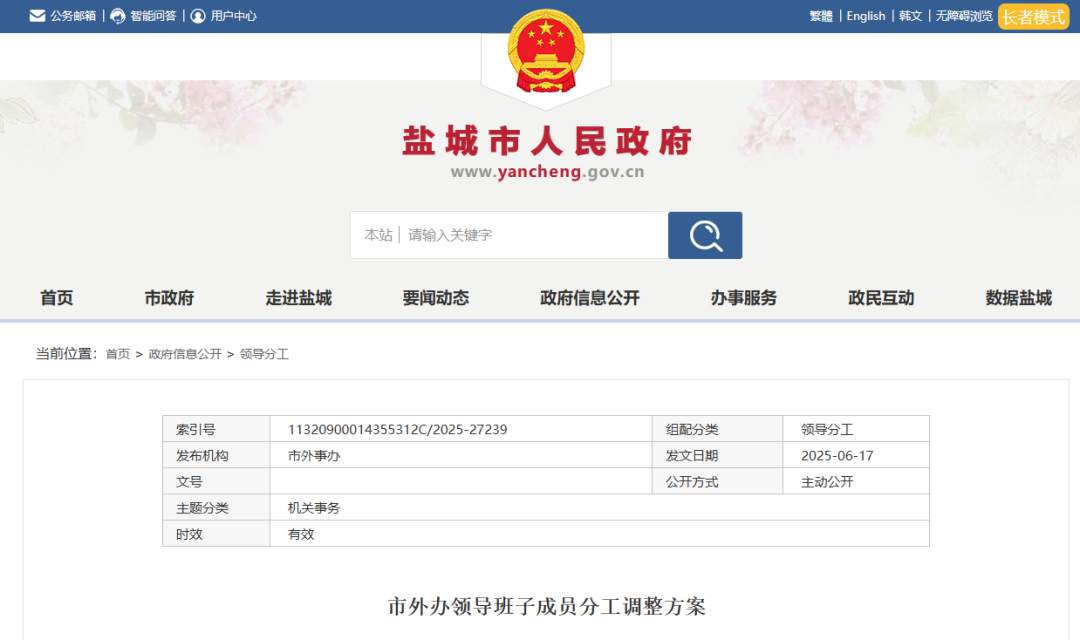
Task: Open the 走进盐城 navigation item
Action: 299,298
